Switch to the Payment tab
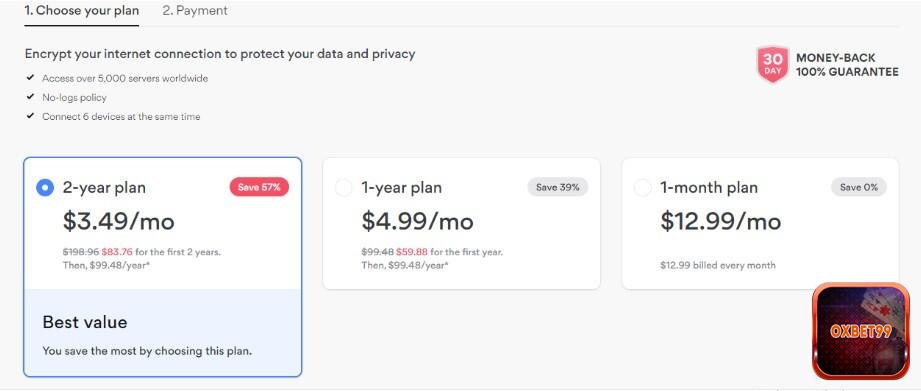The image size is (921, 391). pos(195,11)
